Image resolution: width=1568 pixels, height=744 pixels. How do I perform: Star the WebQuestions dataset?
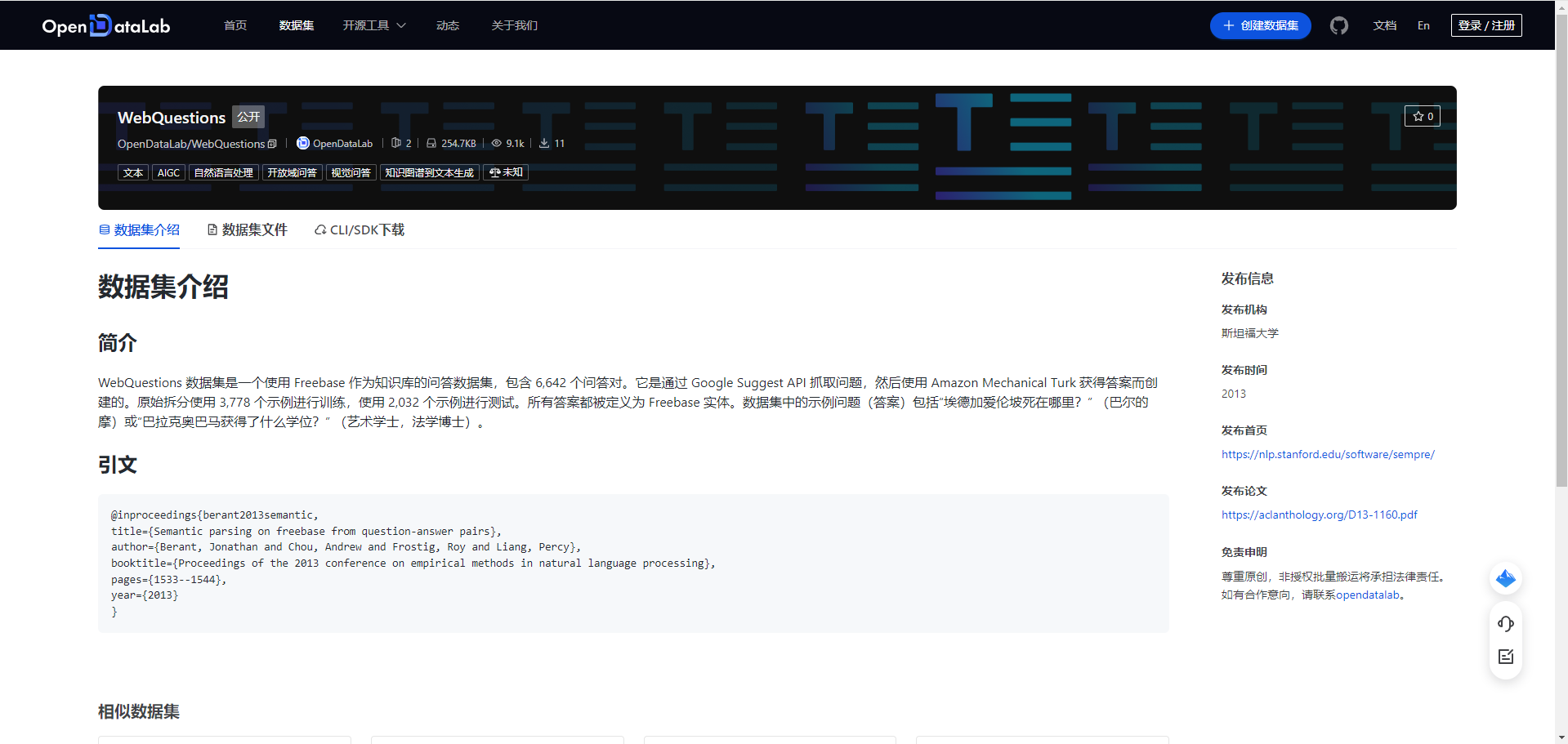tap(1423, 116)
